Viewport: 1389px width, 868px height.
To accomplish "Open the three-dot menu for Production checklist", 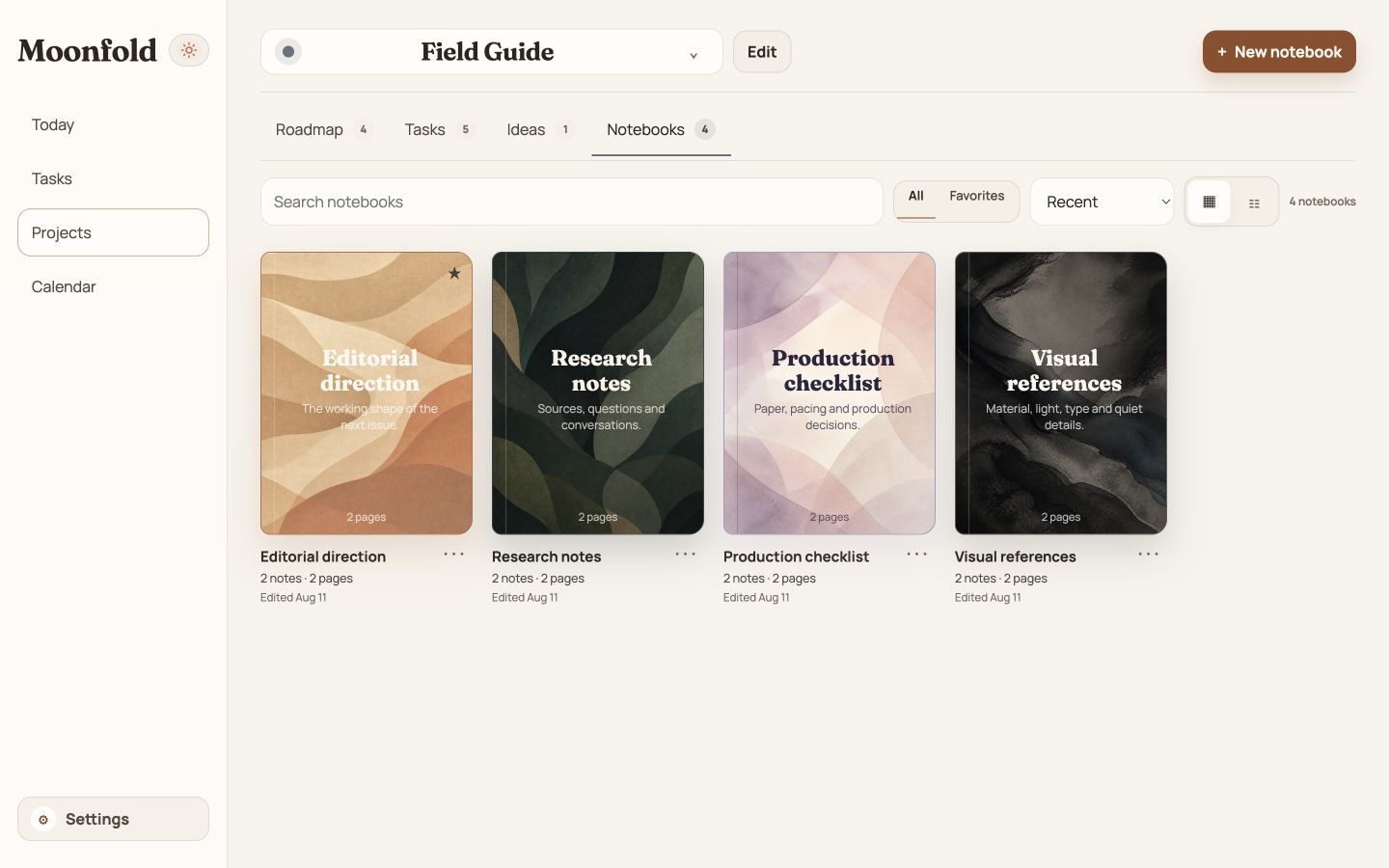I will (917, 555).
